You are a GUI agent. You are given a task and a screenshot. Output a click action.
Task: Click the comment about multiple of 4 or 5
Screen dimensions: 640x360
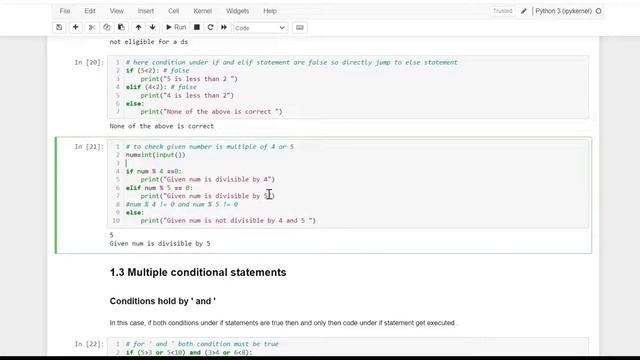[210, 147]
